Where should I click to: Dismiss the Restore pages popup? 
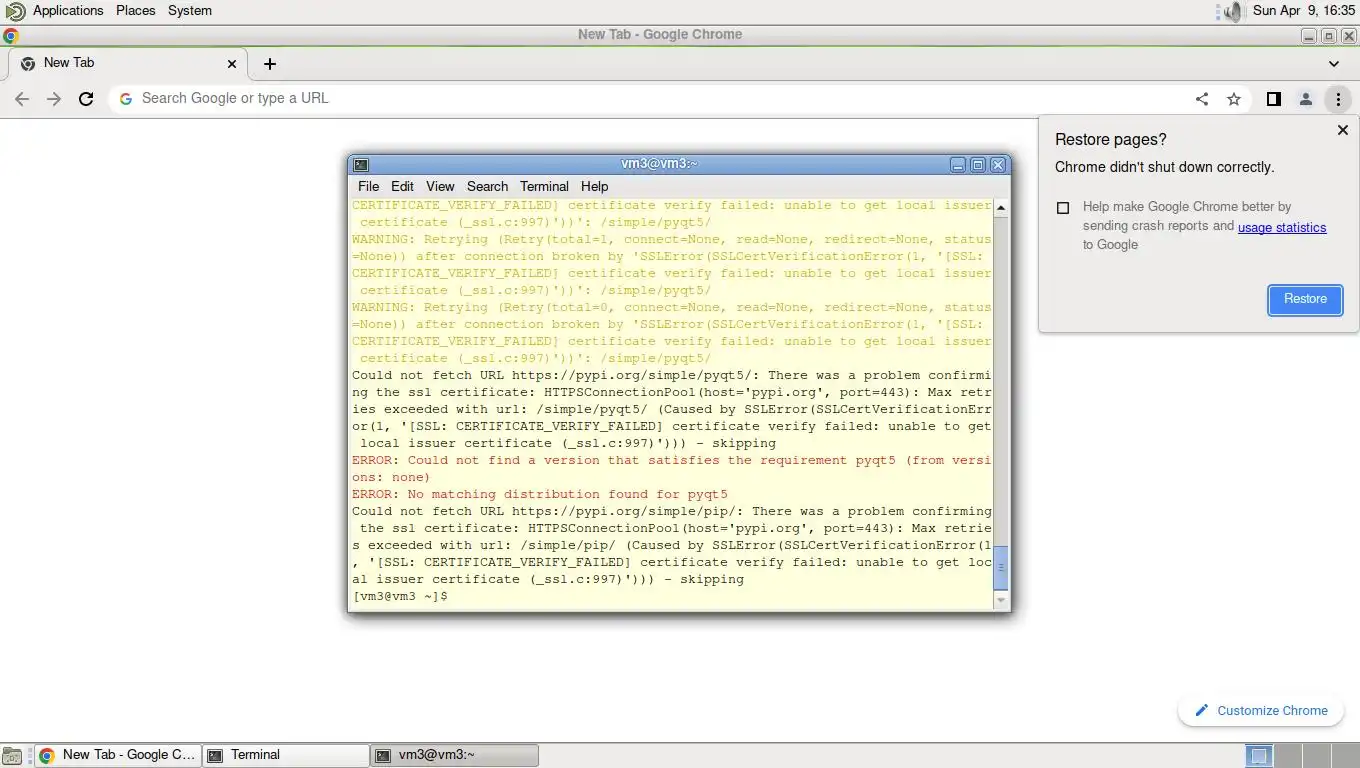[1342, 130]
